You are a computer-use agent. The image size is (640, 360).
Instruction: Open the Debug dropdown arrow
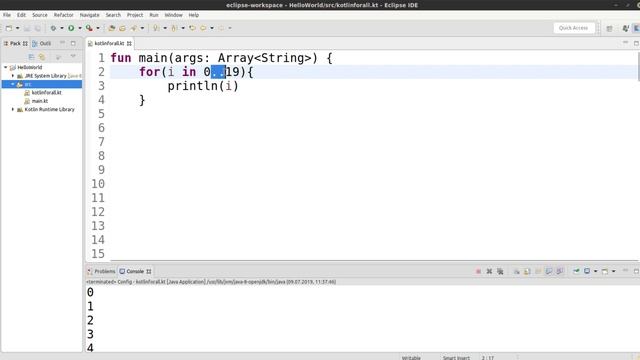pos(62,28)
